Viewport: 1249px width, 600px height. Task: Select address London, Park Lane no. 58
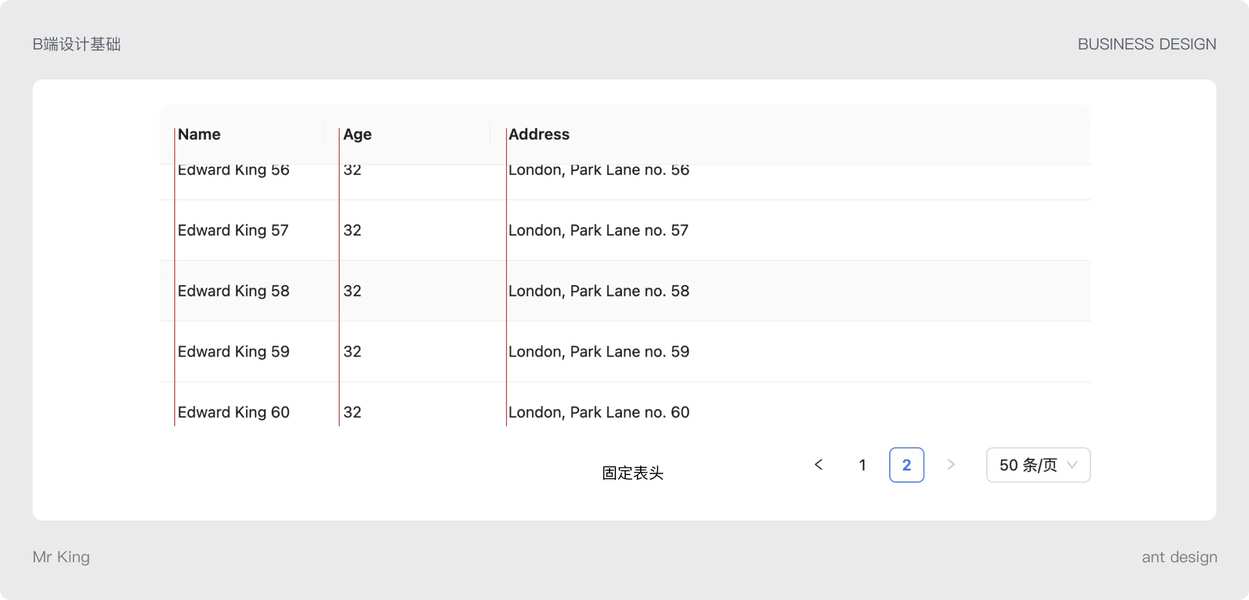(x=599, y=291)
